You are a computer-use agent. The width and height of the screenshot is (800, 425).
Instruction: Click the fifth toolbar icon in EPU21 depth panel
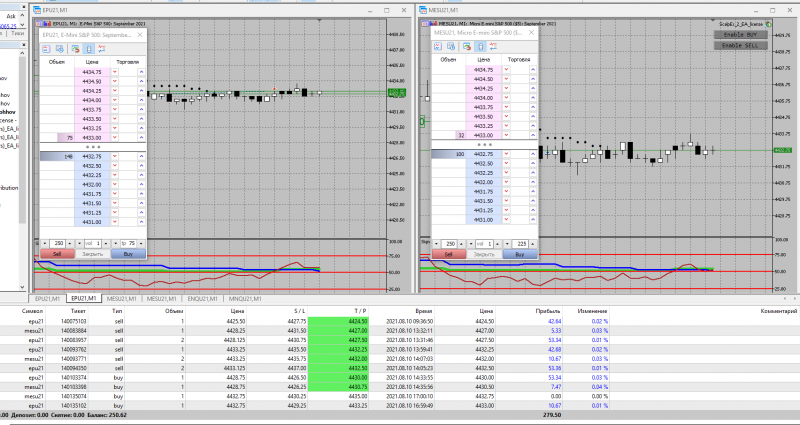coord(100,47)
